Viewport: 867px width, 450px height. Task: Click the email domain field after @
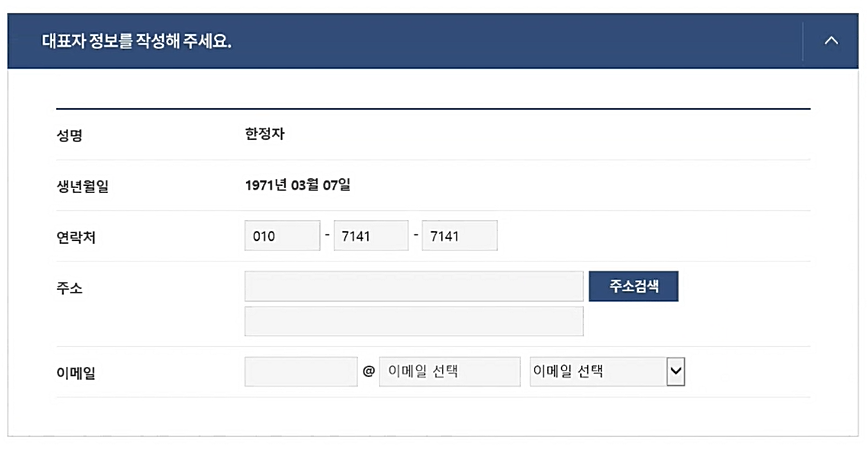(450, 371)
